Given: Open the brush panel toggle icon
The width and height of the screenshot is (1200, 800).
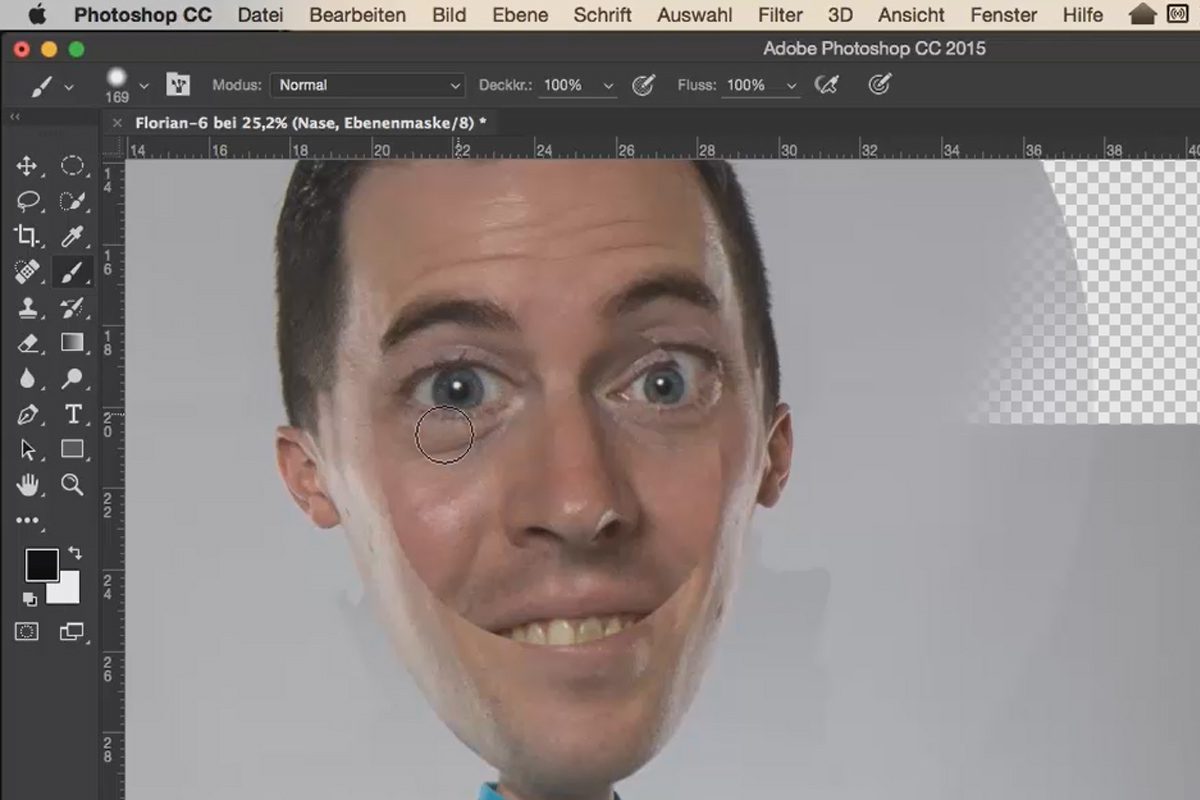Looking at the screenshot, I should [178, 85].
